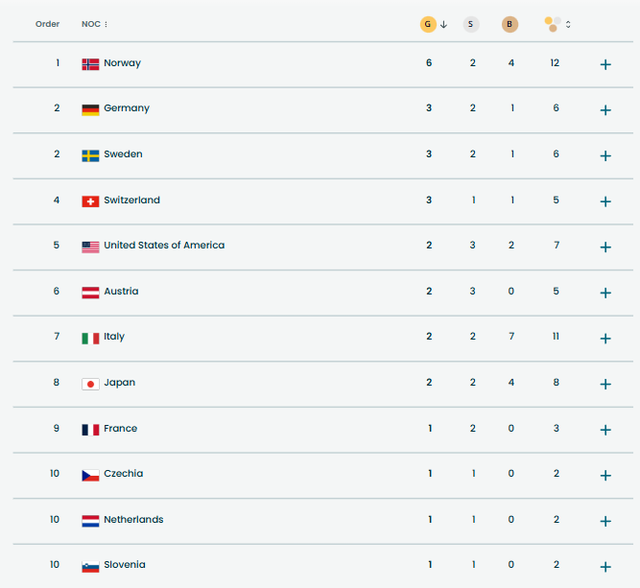Click the Czechia flag icon
This screenshot has height=588, width=640.
[90, 474]
